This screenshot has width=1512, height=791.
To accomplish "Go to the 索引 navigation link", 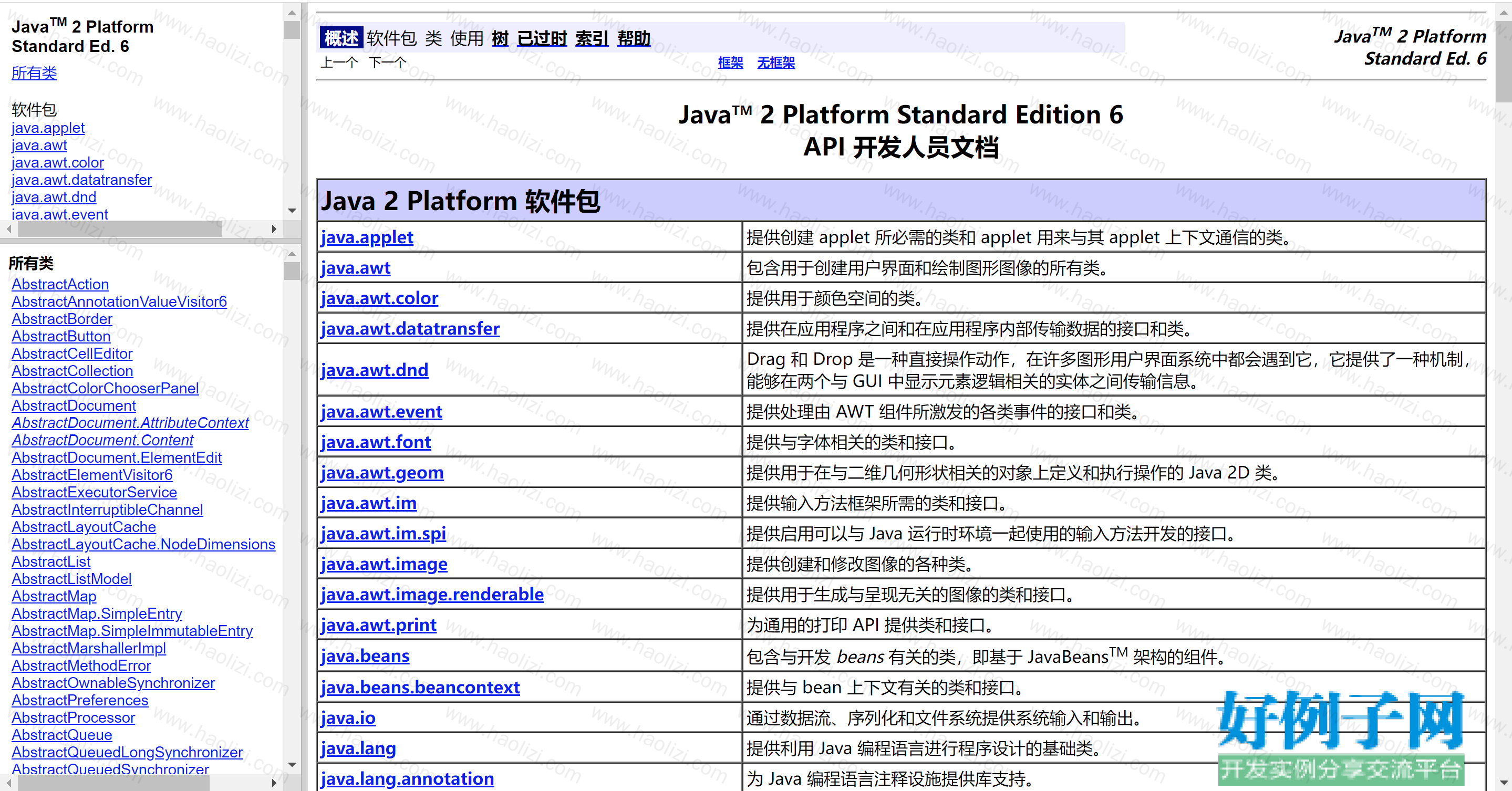I will (x=592, y=39).
